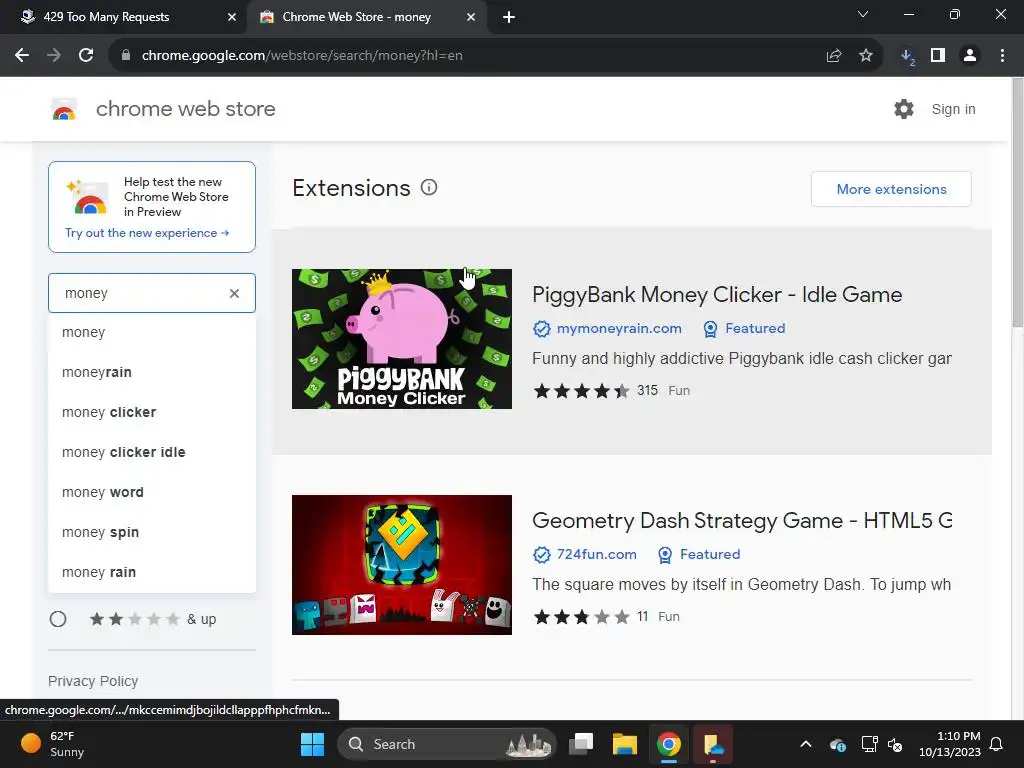
Task: Choose the 'money word' suggestion
Action: [152, 492]
